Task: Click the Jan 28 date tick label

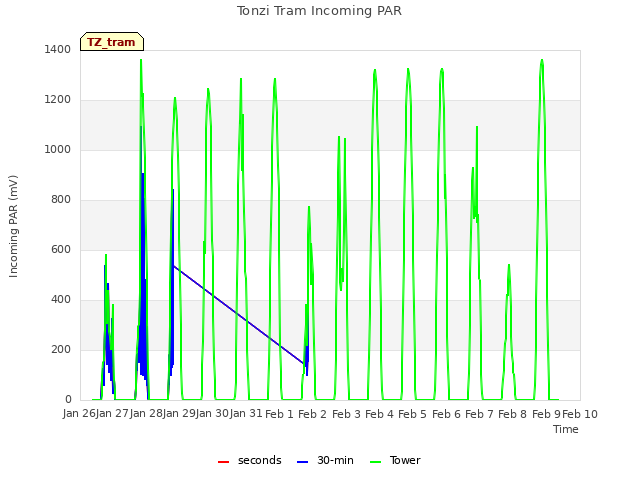Action: [x=146, y=414]
